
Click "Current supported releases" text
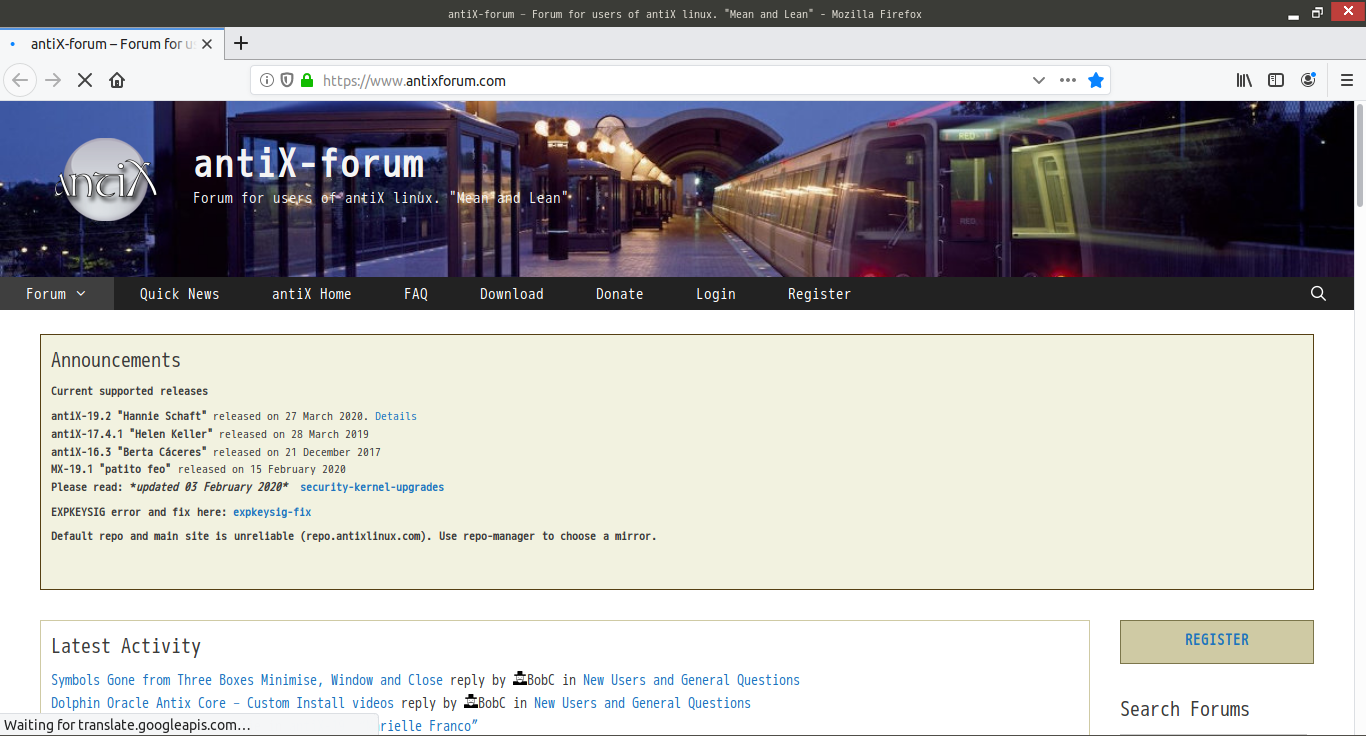(130, 391)
